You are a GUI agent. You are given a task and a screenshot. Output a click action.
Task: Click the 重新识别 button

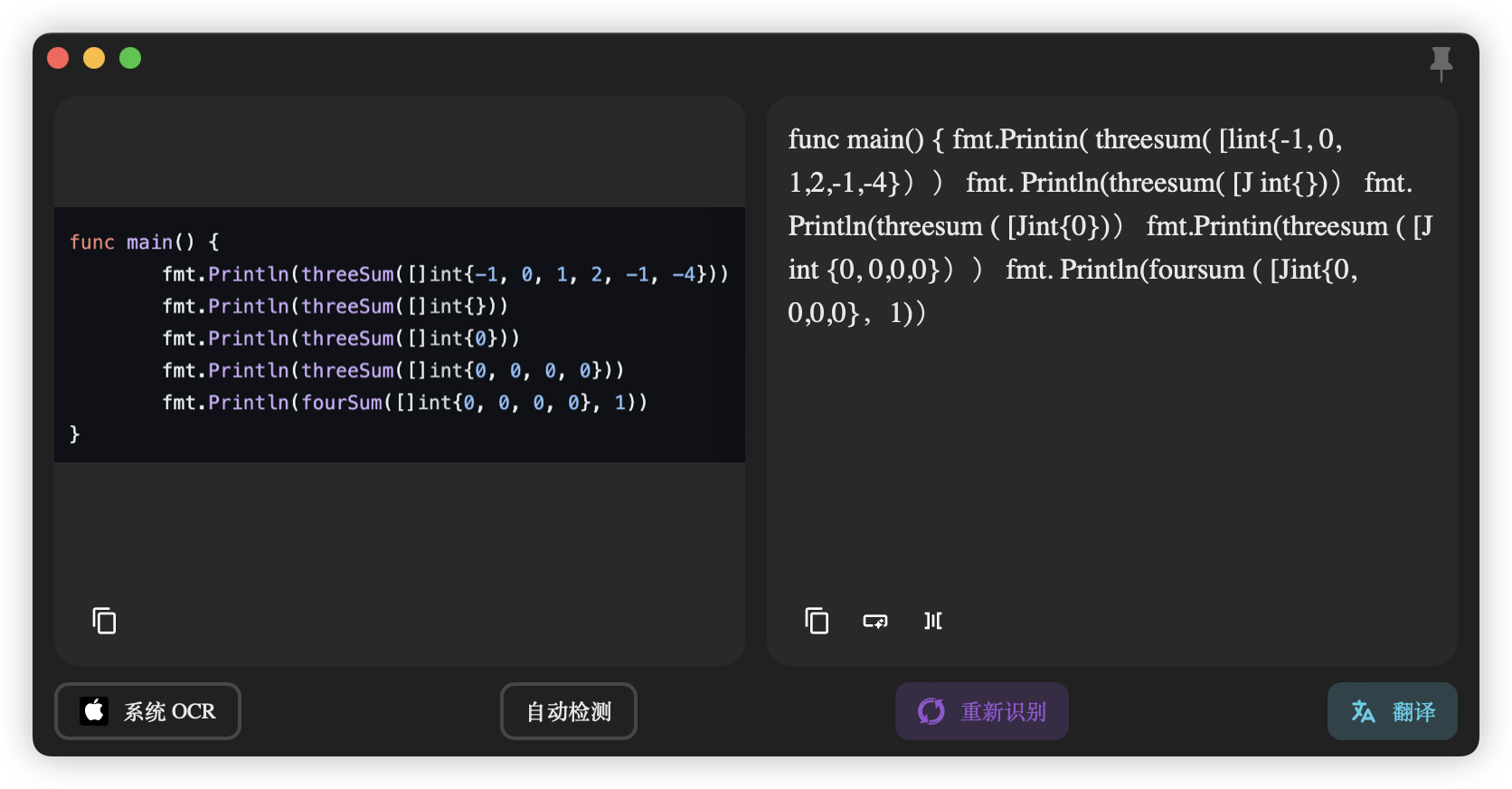coord(982,711)
